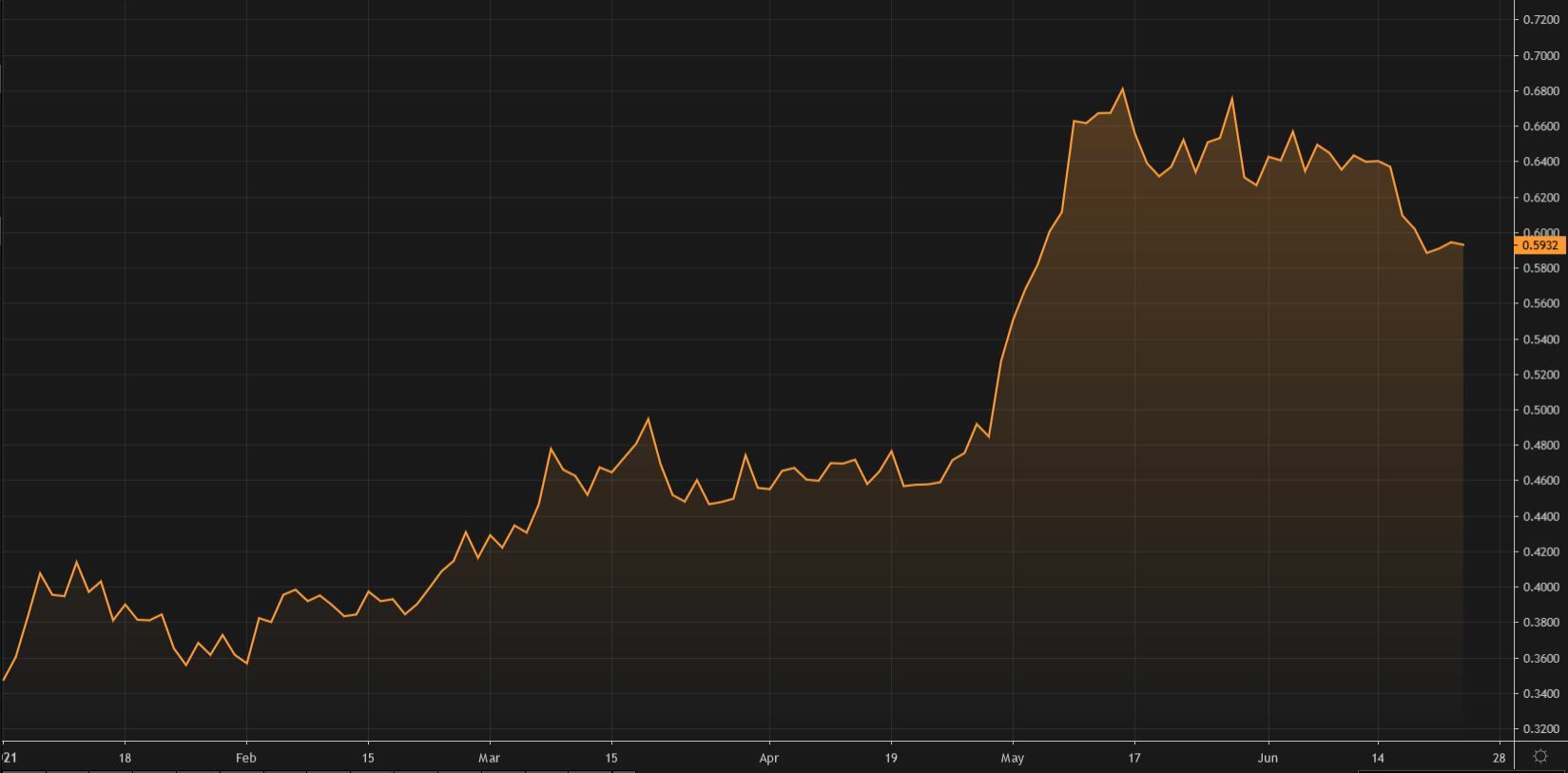Select the Apr label on time axis
Screen dimensions: 1568x773
click(x=769, y=758)
